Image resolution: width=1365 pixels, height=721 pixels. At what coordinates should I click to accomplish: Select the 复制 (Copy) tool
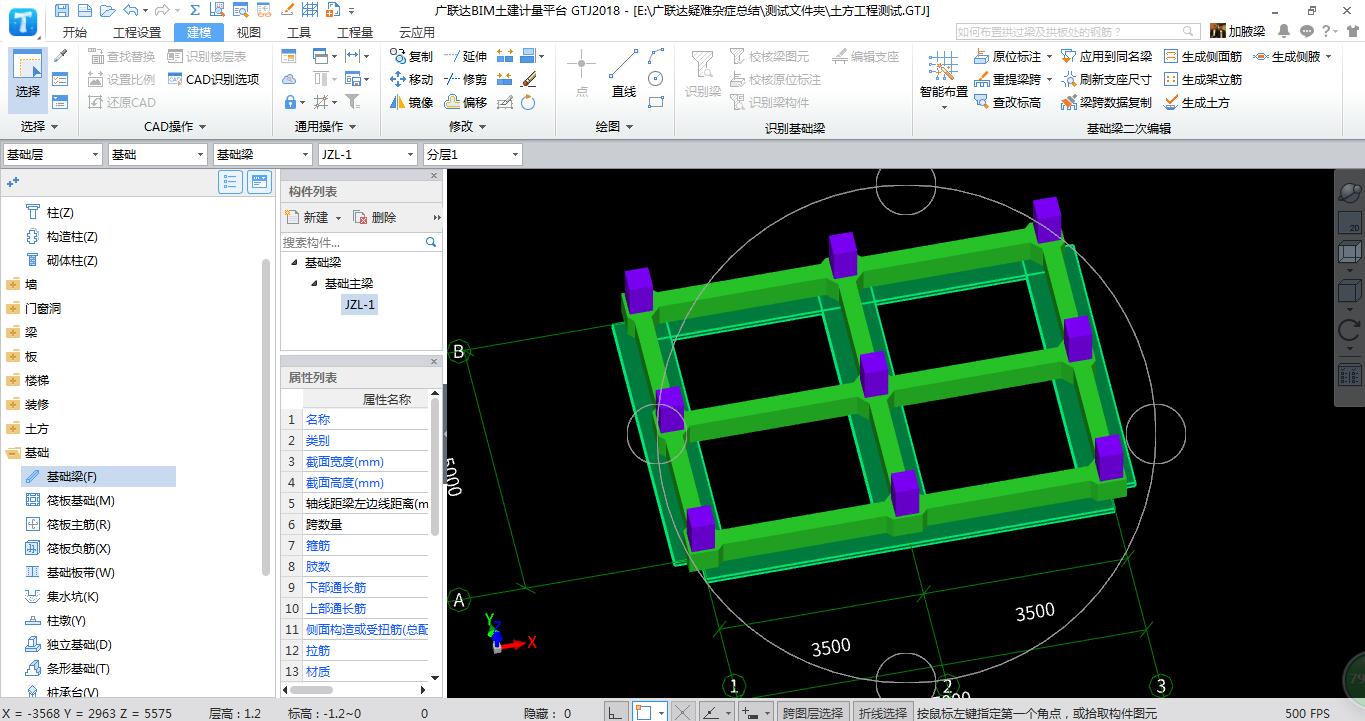coord(411,56)
